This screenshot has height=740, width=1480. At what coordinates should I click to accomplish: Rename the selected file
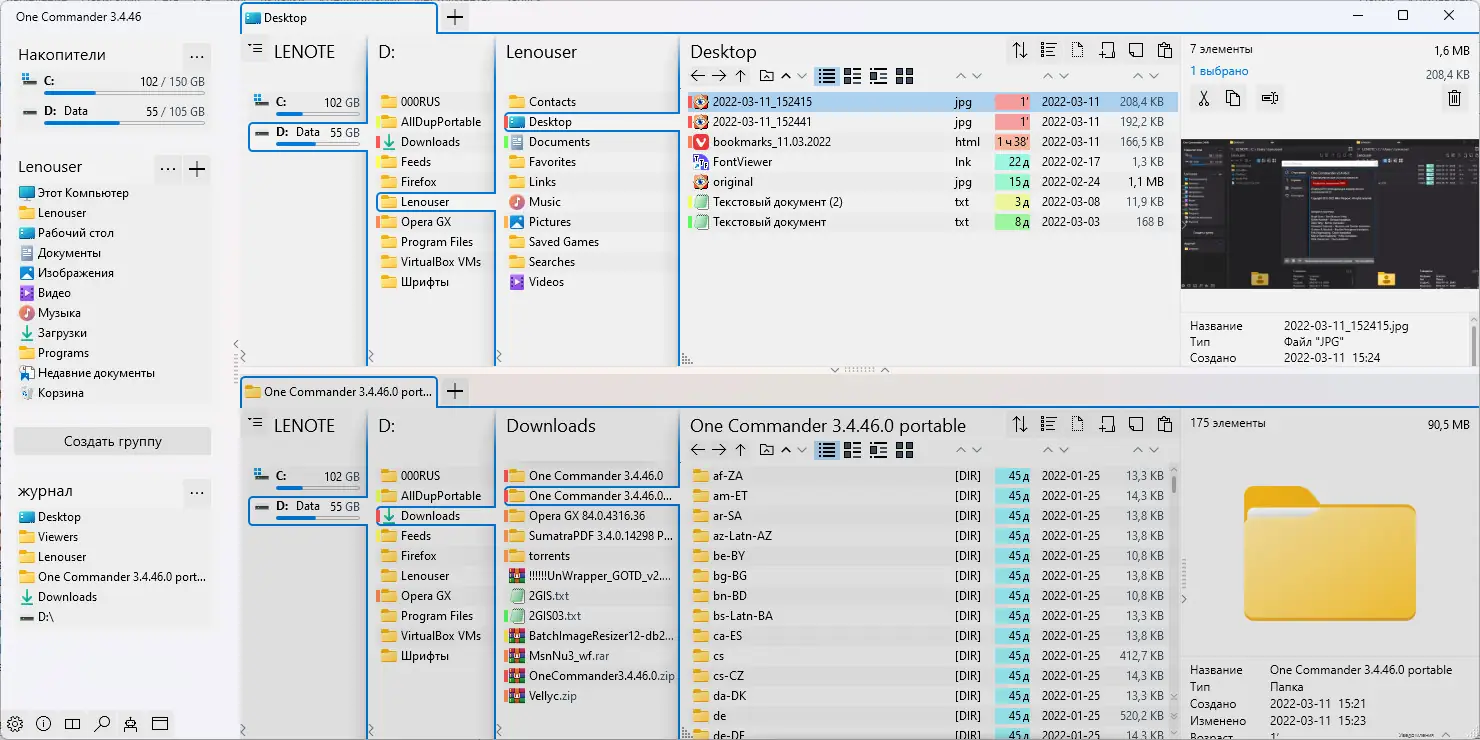[1270, 98]
